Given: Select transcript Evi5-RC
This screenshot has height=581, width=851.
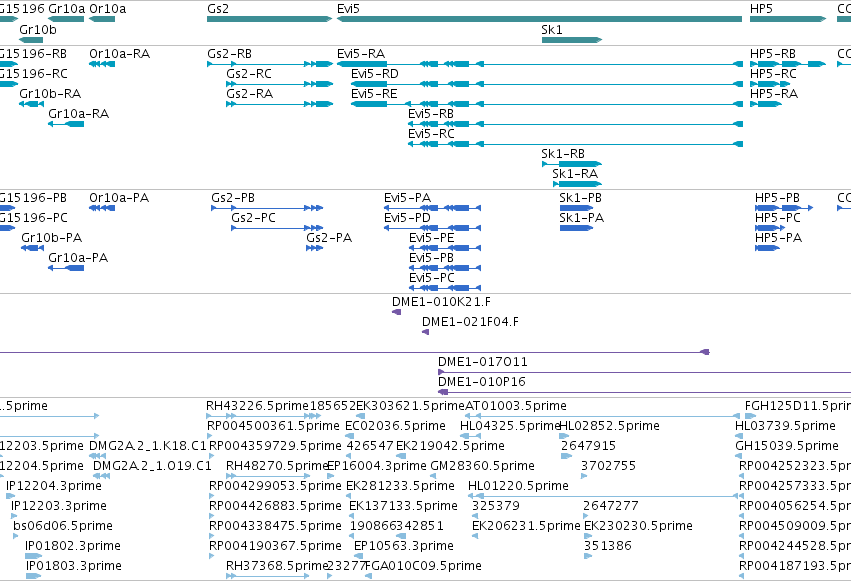Looking at the screenshot, I should coord(575,144).
